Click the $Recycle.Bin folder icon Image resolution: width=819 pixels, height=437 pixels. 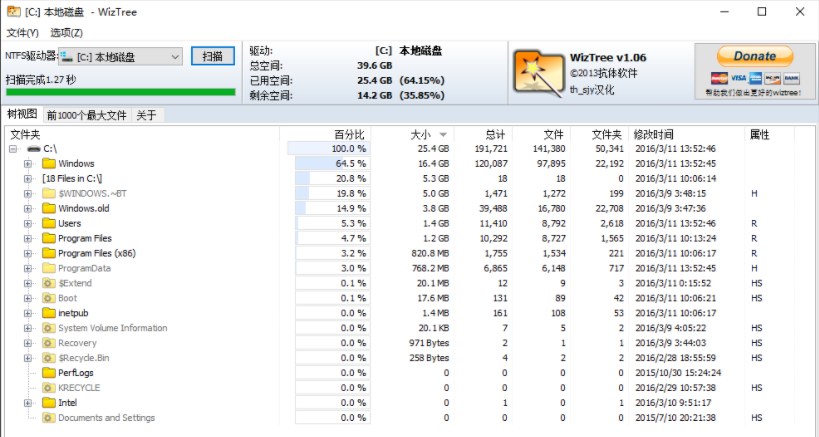(49, 358)
